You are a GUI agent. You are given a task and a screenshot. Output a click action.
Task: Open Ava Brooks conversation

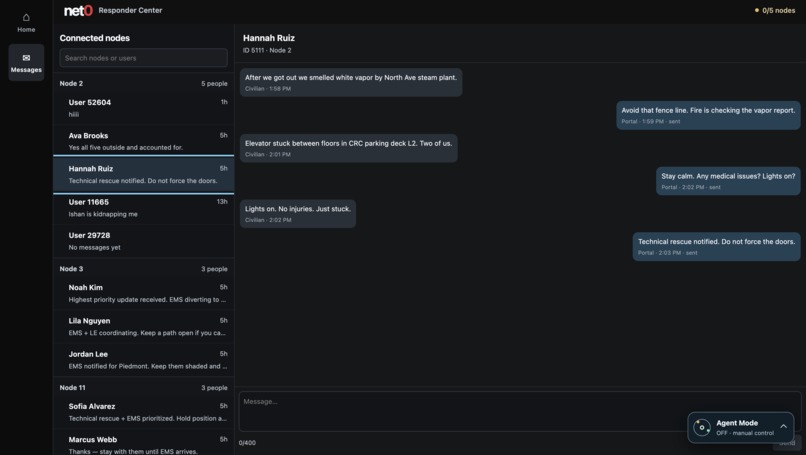point(143,141)
